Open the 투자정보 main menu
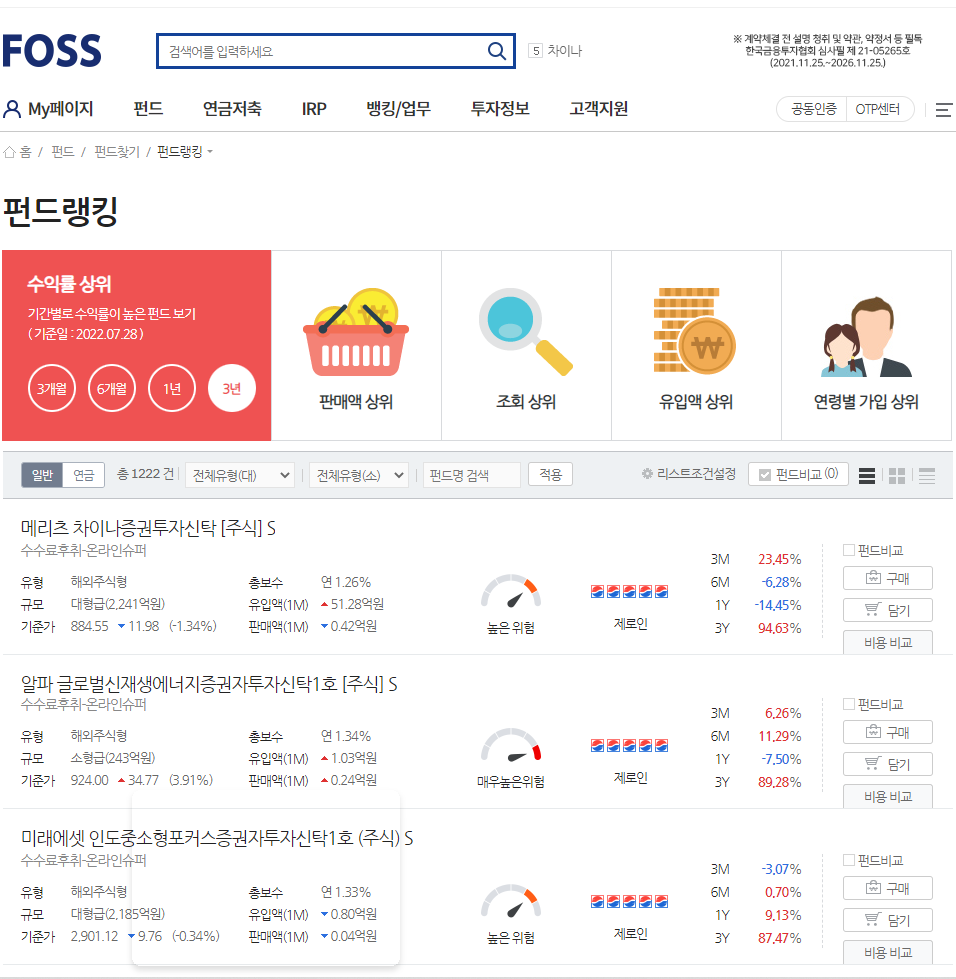This screenshot has width=956, height=979. tap(500, 109)
